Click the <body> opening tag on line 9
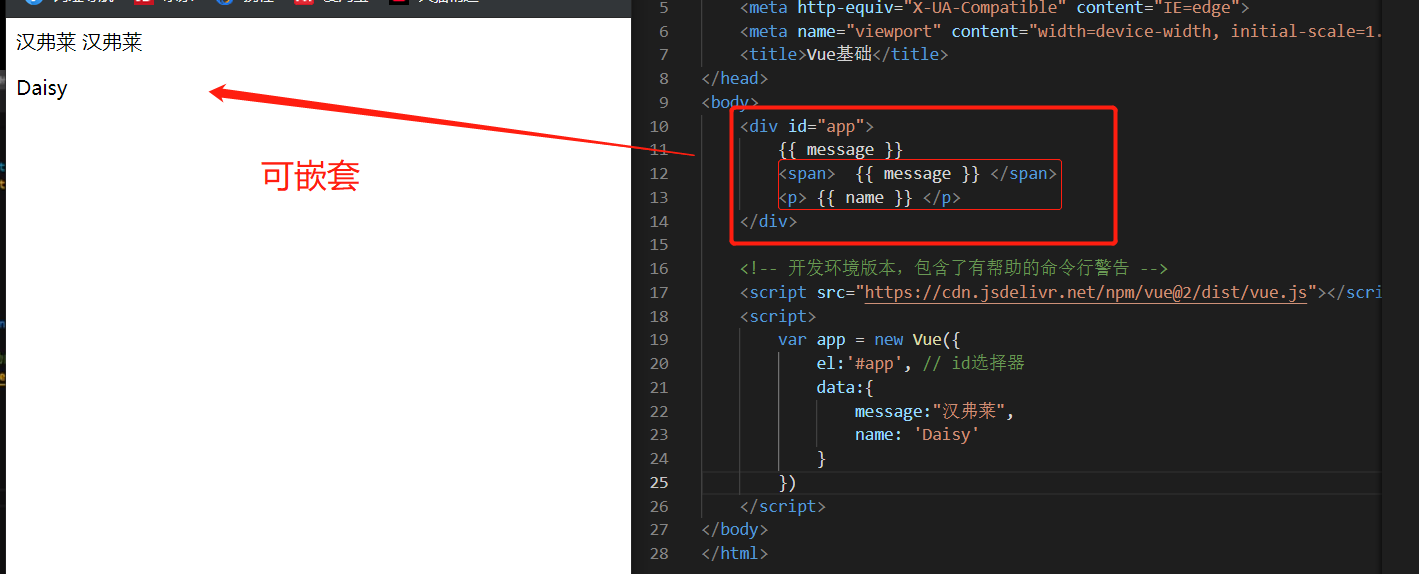This screenshot has width=1419, height=574. pyautogui.click(x=730, y=102)
